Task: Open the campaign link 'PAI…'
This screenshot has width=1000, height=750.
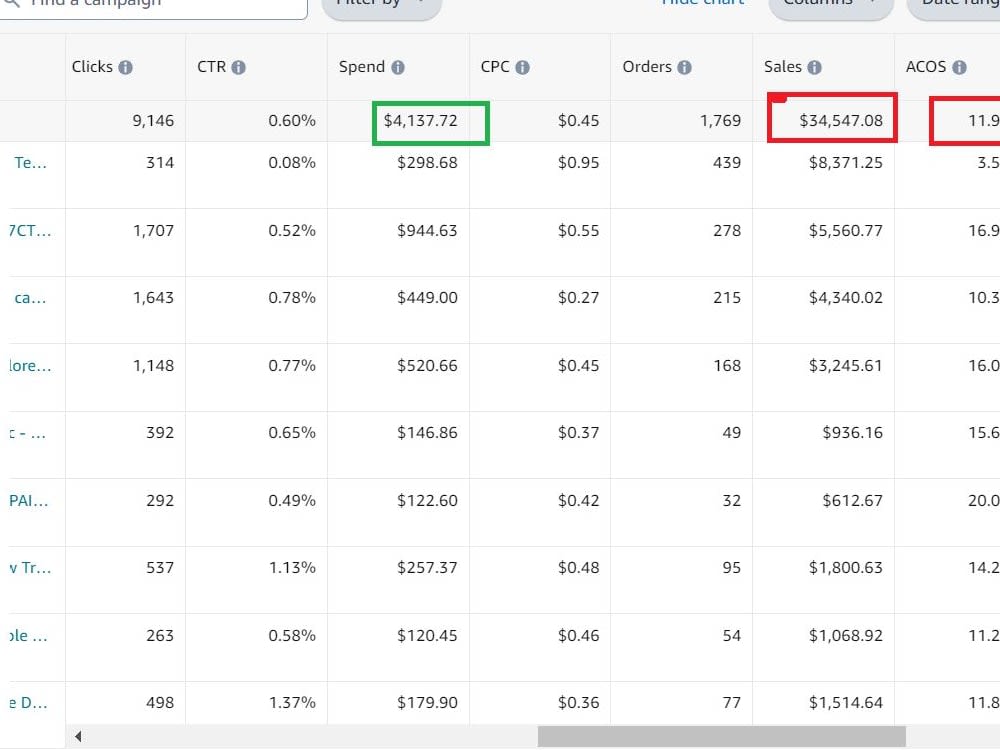Action: click(x=29, y=501)
